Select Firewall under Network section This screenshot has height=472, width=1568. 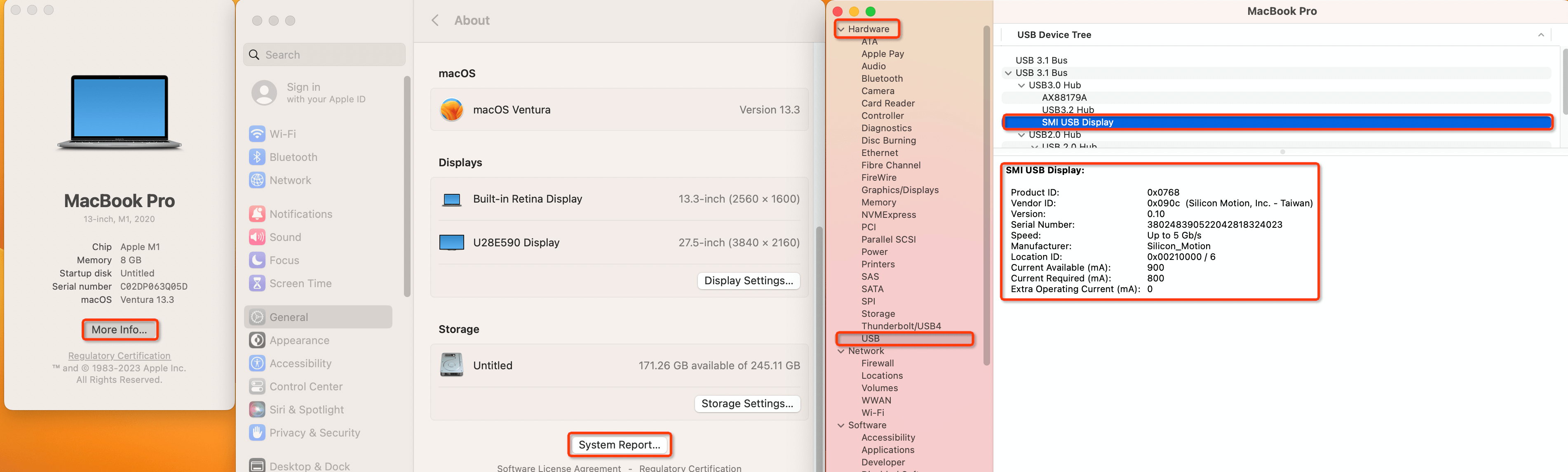(x=877, y=363)
